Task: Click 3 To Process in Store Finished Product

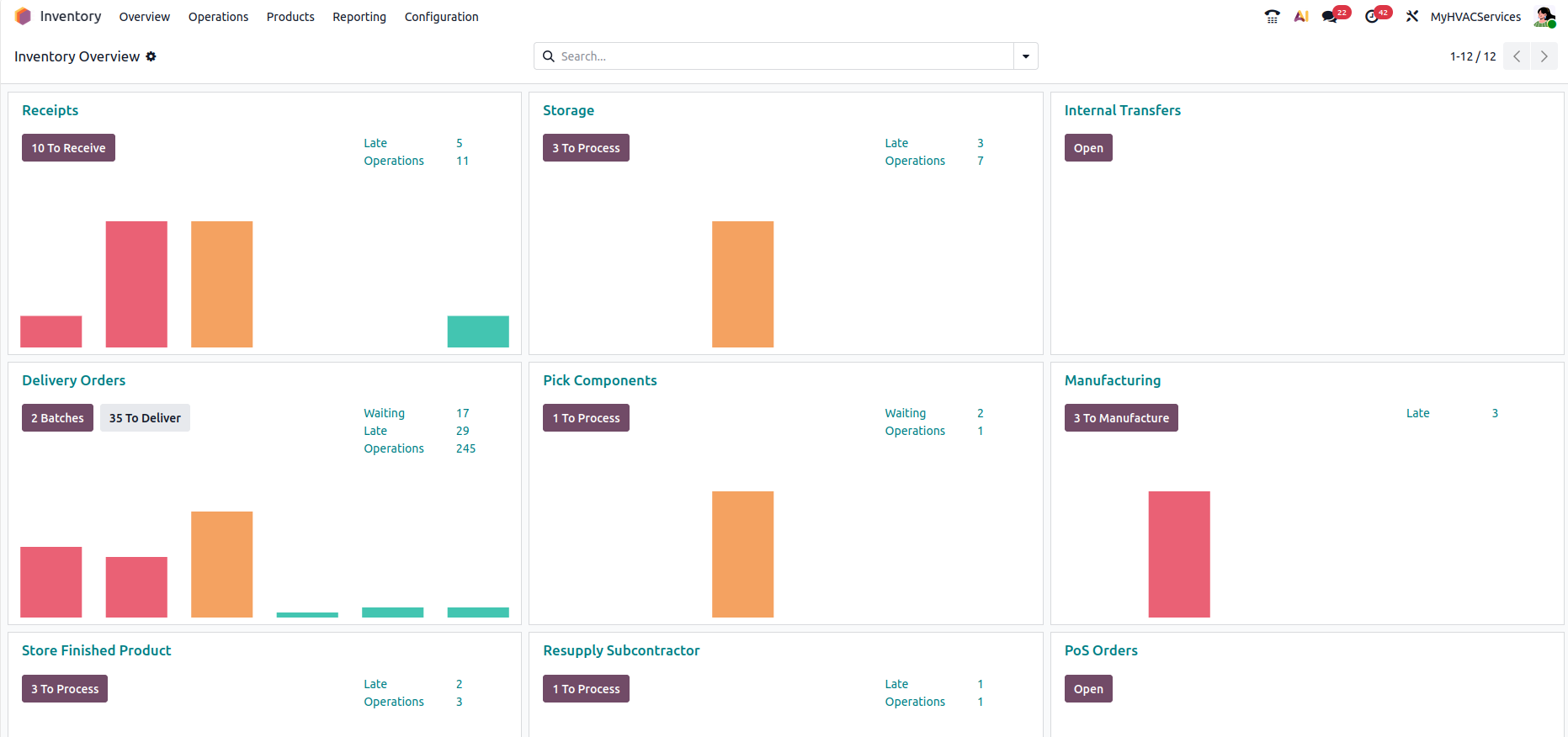Action: [x=65, y=689]
